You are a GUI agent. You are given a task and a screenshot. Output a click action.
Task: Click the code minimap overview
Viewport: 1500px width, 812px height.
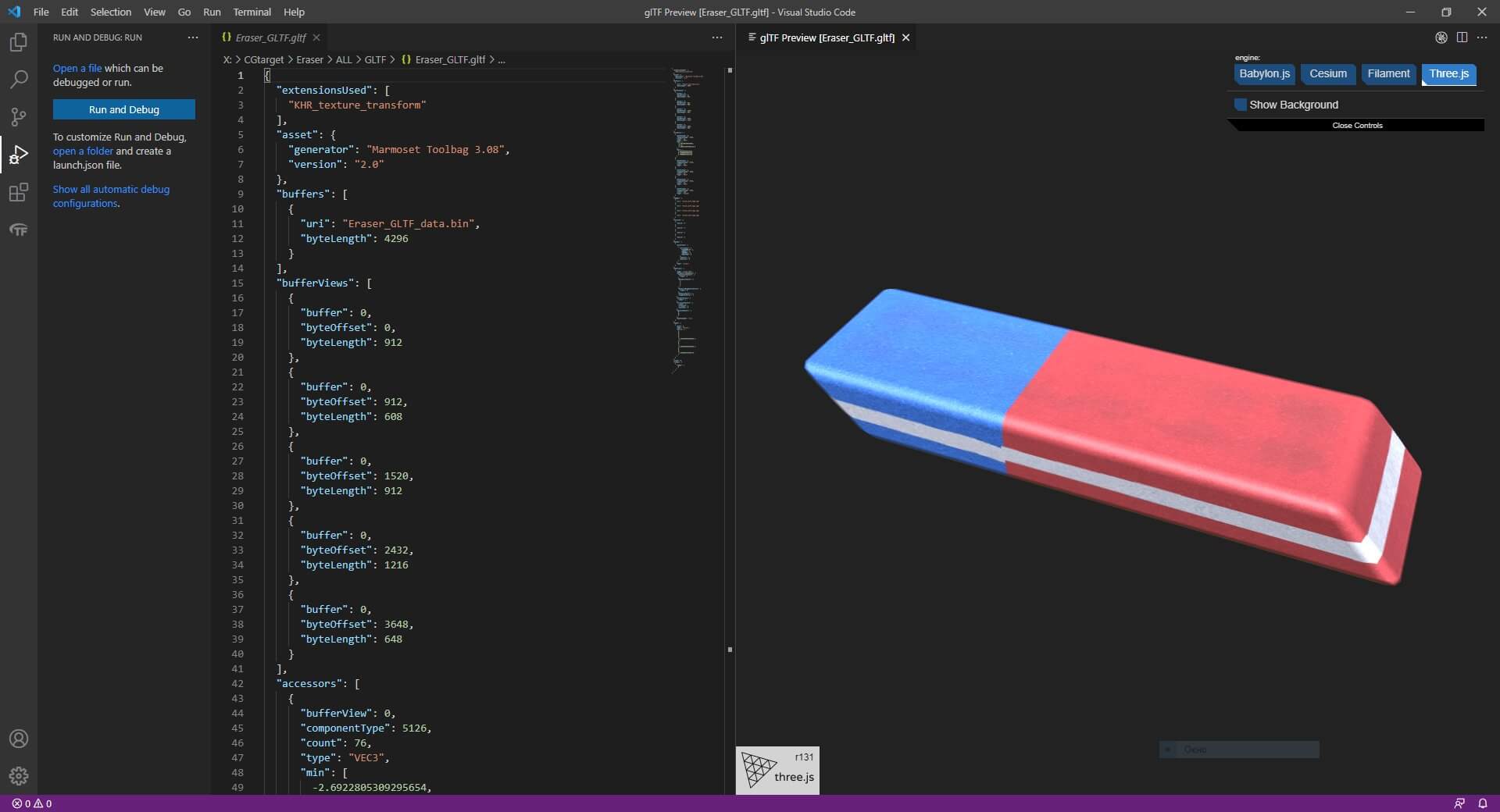(686, 219)
